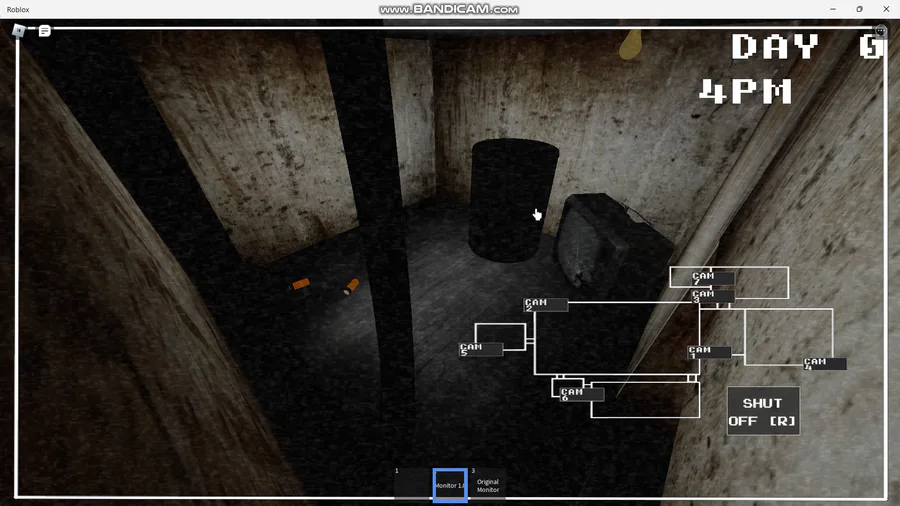The width and height of the screenshot is (900, 506).
Task: Open the Roblox menu icon
Action: [19, 30]
